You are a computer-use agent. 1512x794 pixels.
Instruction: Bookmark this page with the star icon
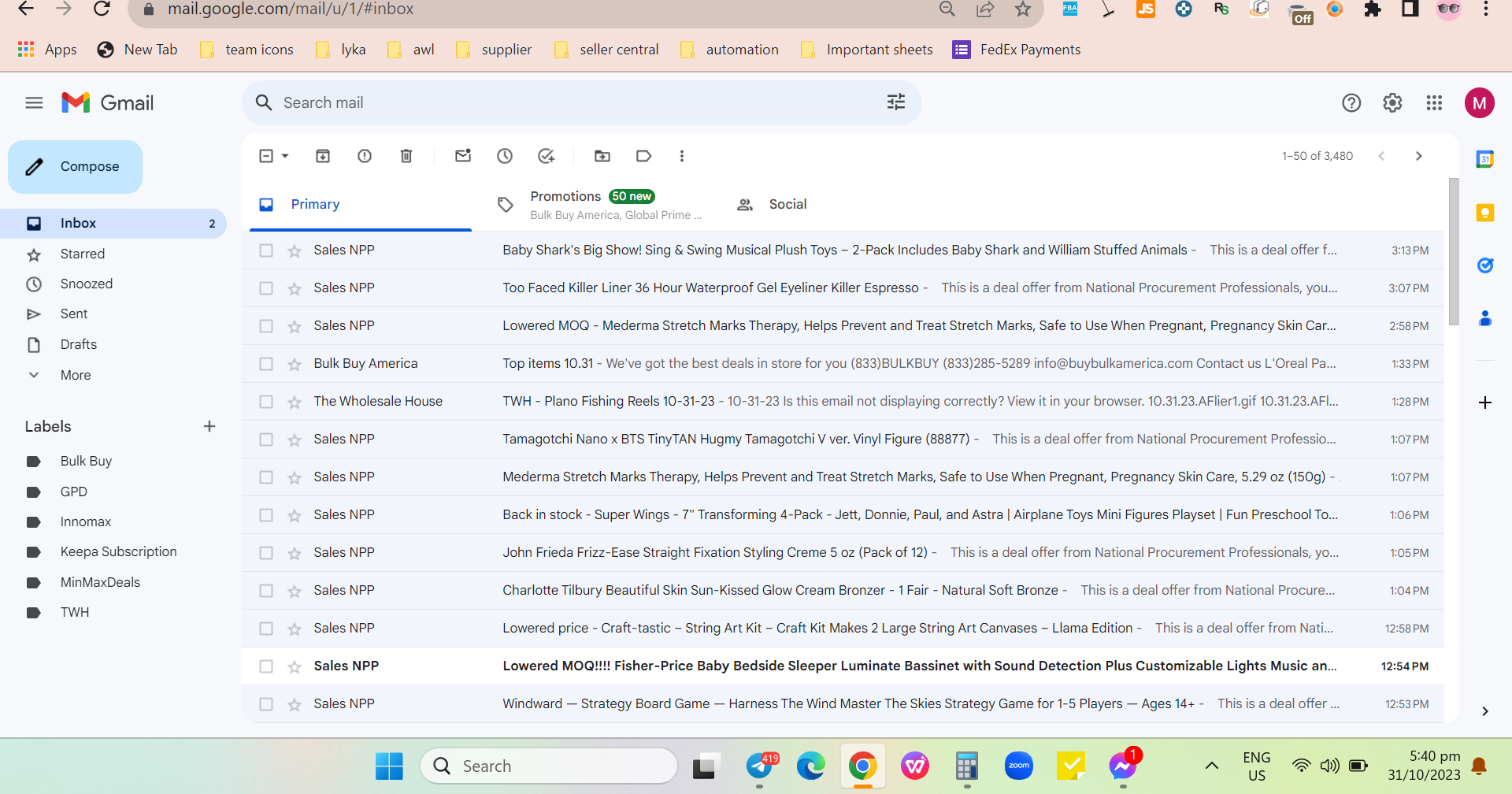(x=1023, y=9)
